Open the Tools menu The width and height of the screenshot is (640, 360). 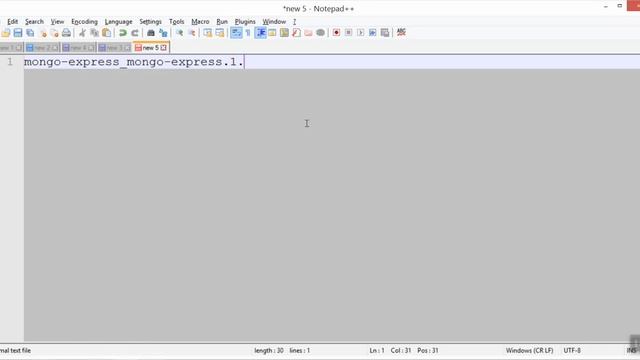pos(176,22)
